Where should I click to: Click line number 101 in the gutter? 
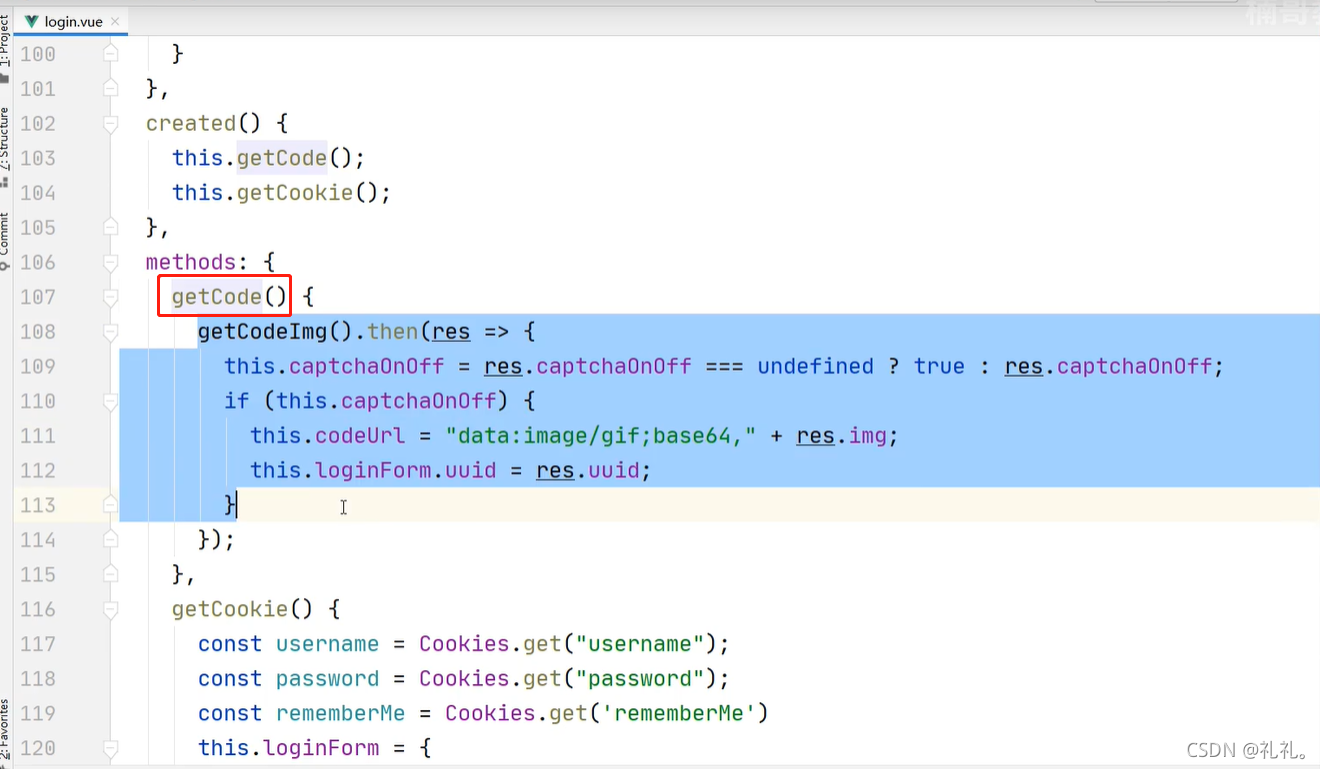[38, 89]
